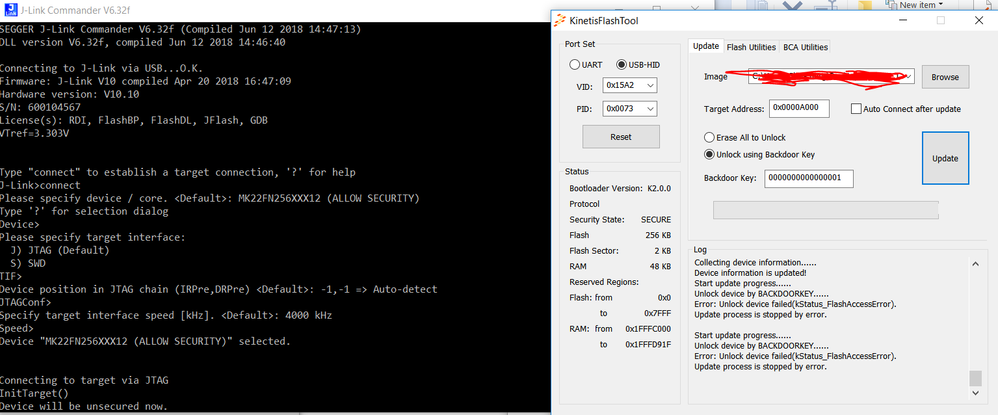Click the update progress bar

pyautogui.click(x=826, y=210)
